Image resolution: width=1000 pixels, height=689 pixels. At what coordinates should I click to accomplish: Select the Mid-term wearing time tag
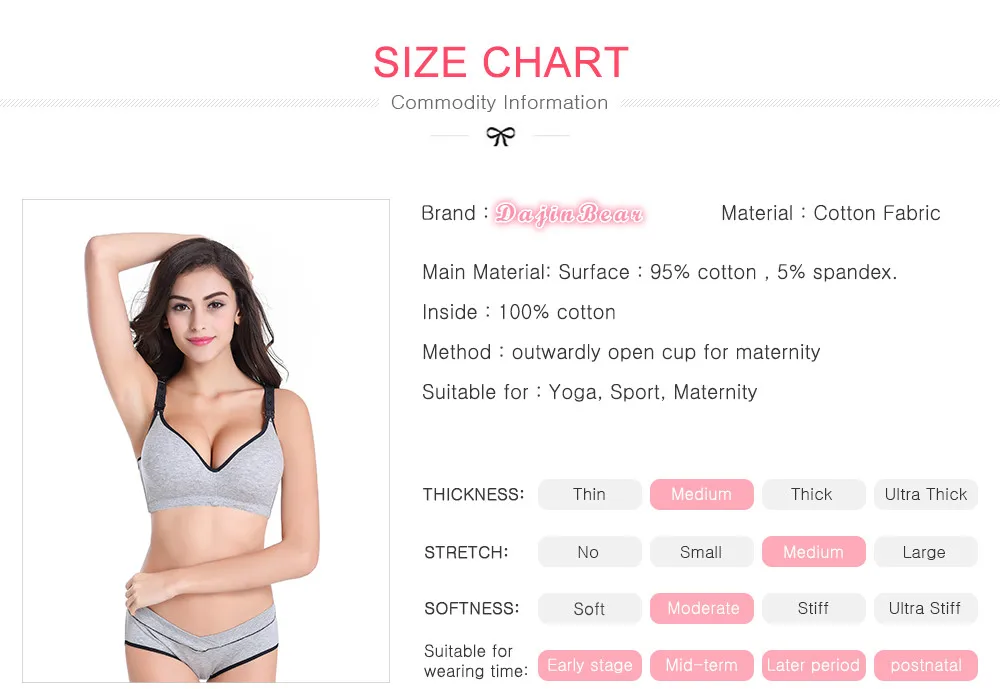click(x=702, y=665)
